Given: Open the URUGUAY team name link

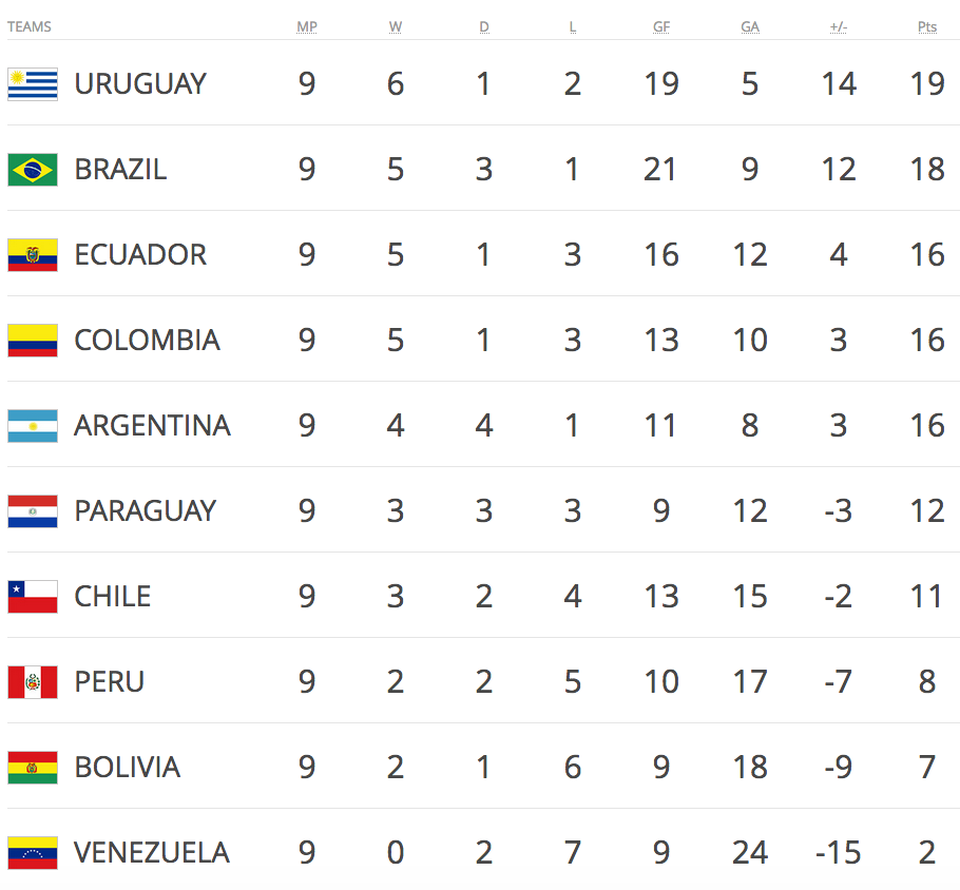Looking at the screenshot, I should 140,84.
